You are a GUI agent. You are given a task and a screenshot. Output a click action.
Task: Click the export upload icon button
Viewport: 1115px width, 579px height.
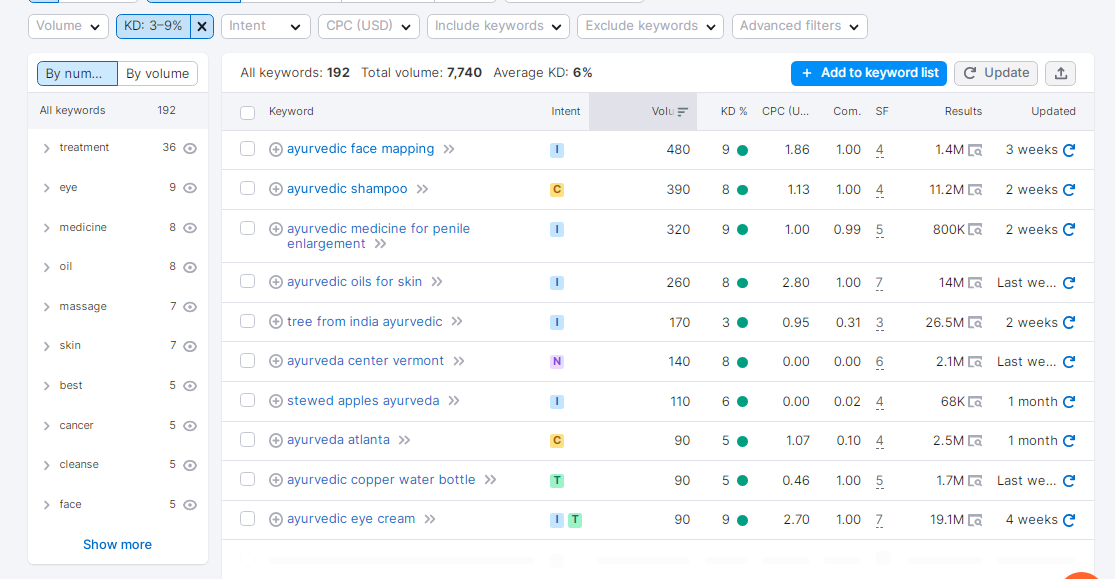click(1061, 73)
